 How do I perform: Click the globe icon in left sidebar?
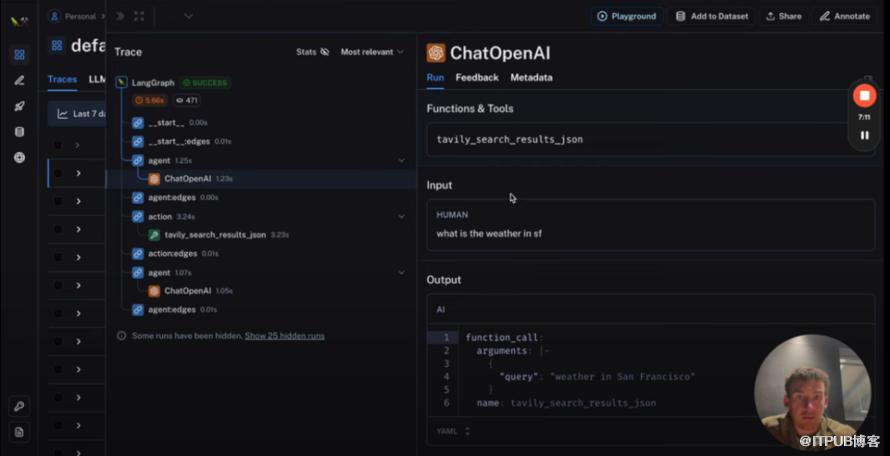[19, 158]
